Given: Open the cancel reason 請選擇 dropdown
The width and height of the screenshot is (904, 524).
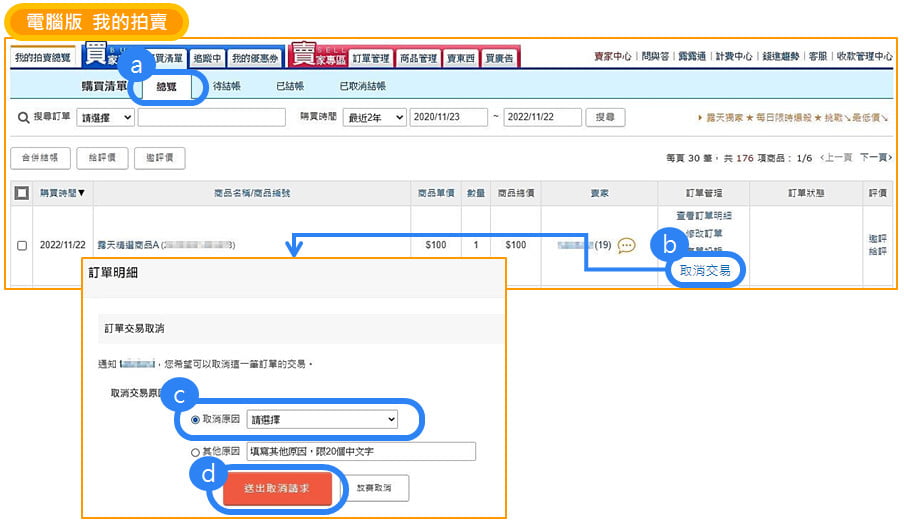Looking at the screenshot, I should (x=322, y=420).
